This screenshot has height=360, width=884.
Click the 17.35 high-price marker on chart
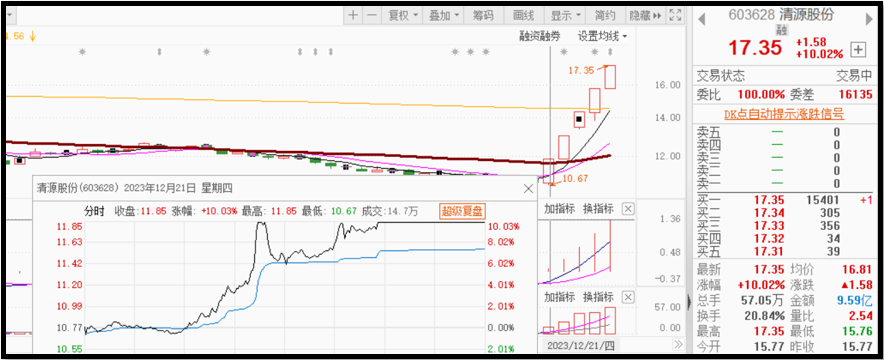pyautogui.click(x=581, y=70)
